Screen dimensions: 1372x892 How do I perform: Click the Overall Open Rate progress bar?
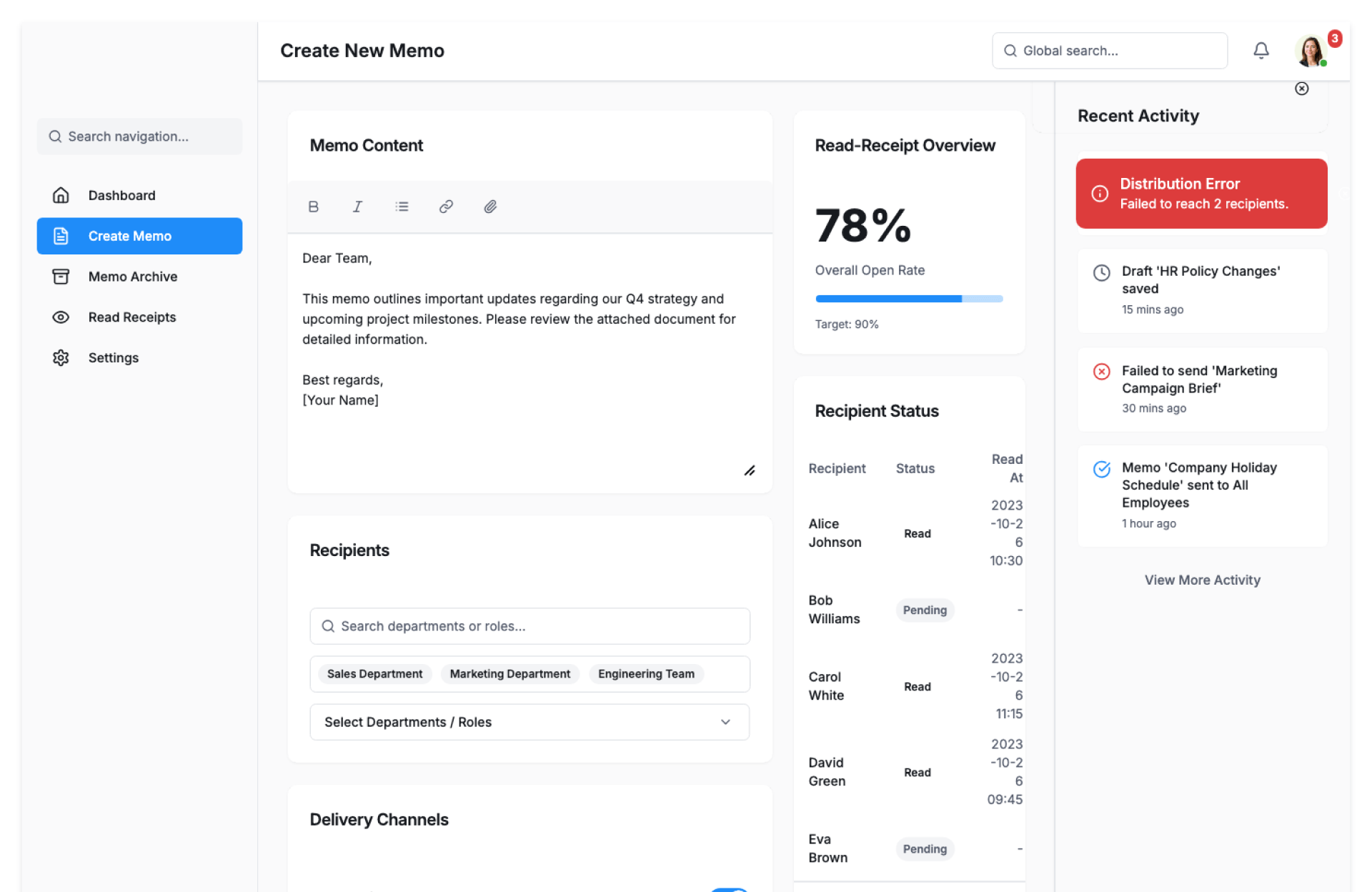point(908,299)
